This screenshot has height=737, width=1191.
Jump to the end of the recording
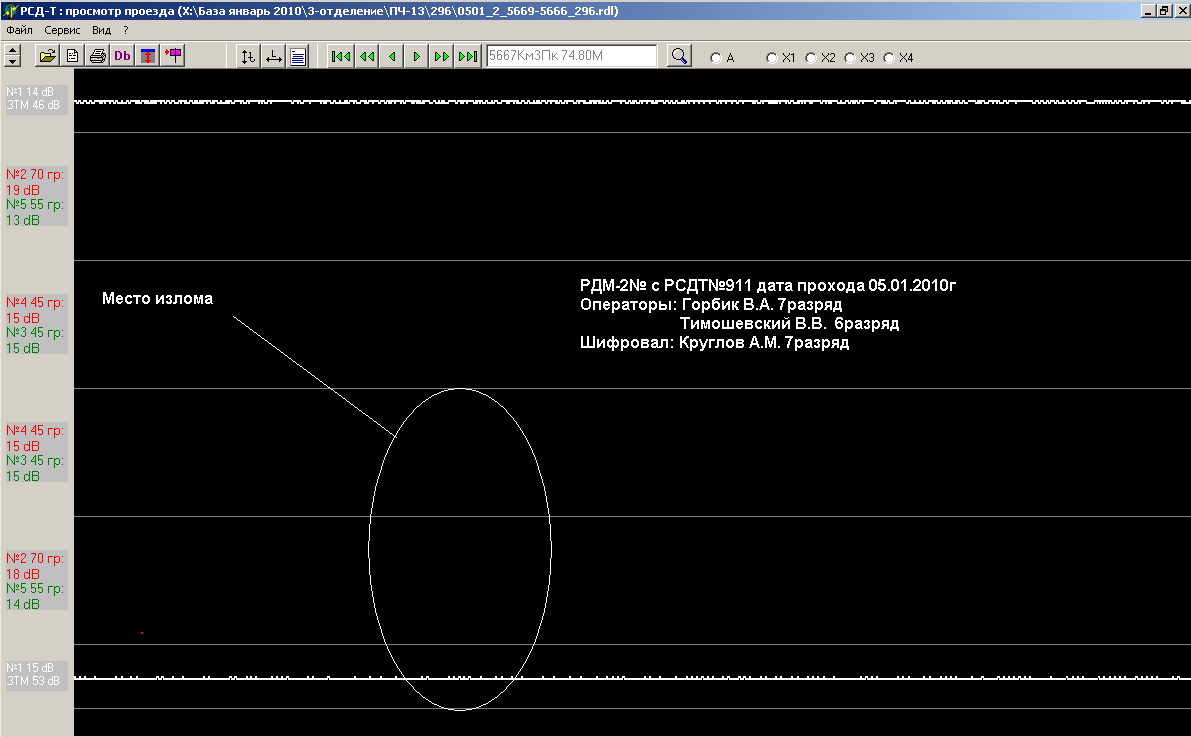click(467, 56)
